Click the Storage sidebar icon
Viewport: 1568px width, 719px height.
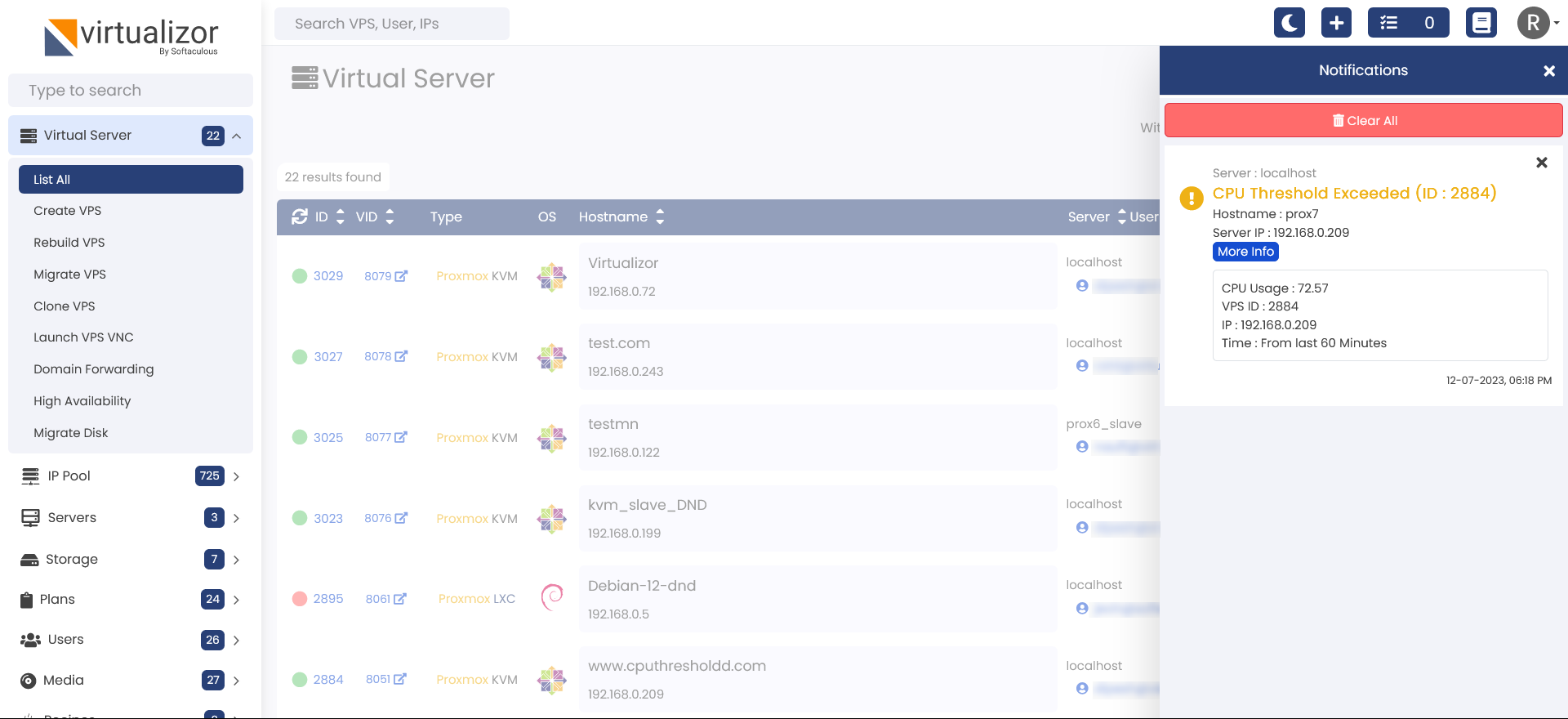pyautogui.click(x=29, y=560)
